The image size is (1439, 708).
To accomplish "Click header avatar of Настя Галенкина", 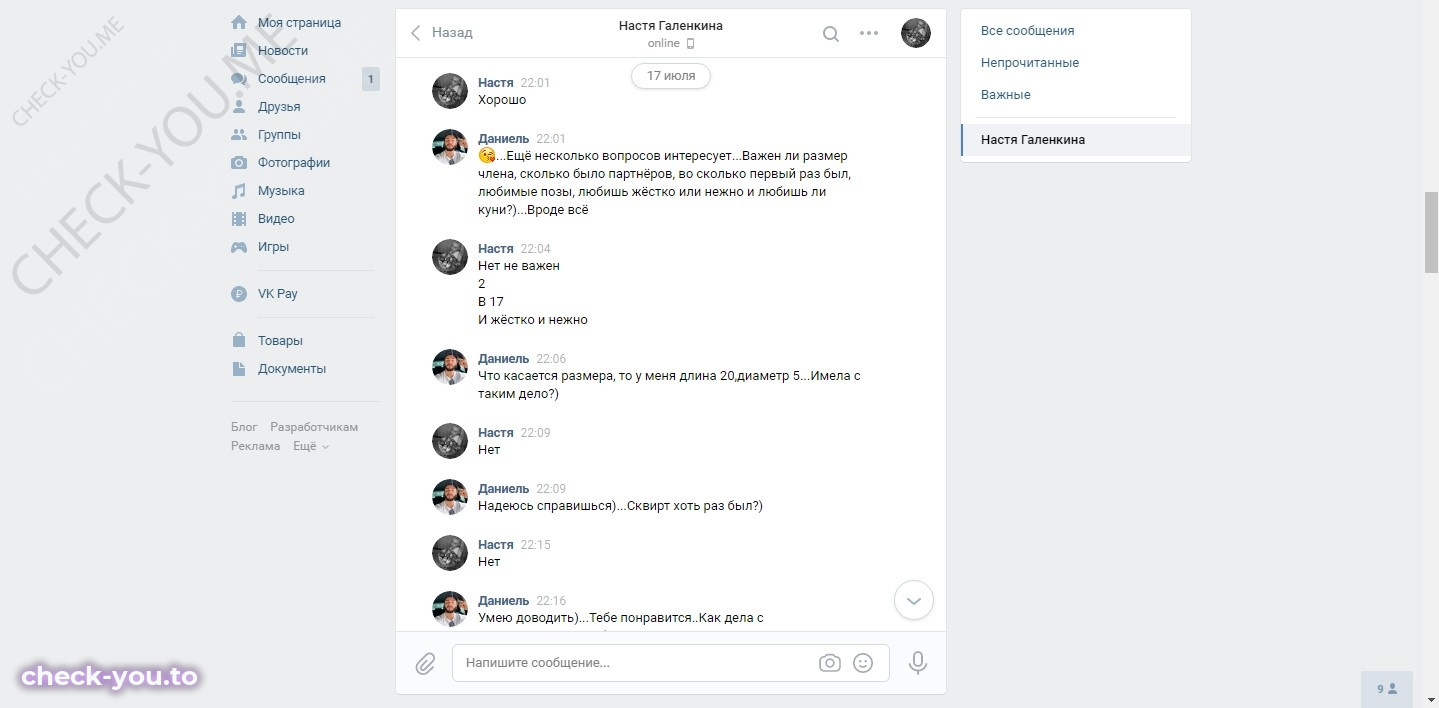I will point(916,33).
